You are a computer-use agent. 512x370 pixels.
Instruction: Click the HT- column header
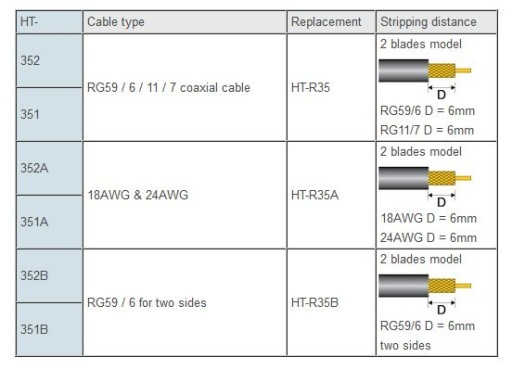49,22
